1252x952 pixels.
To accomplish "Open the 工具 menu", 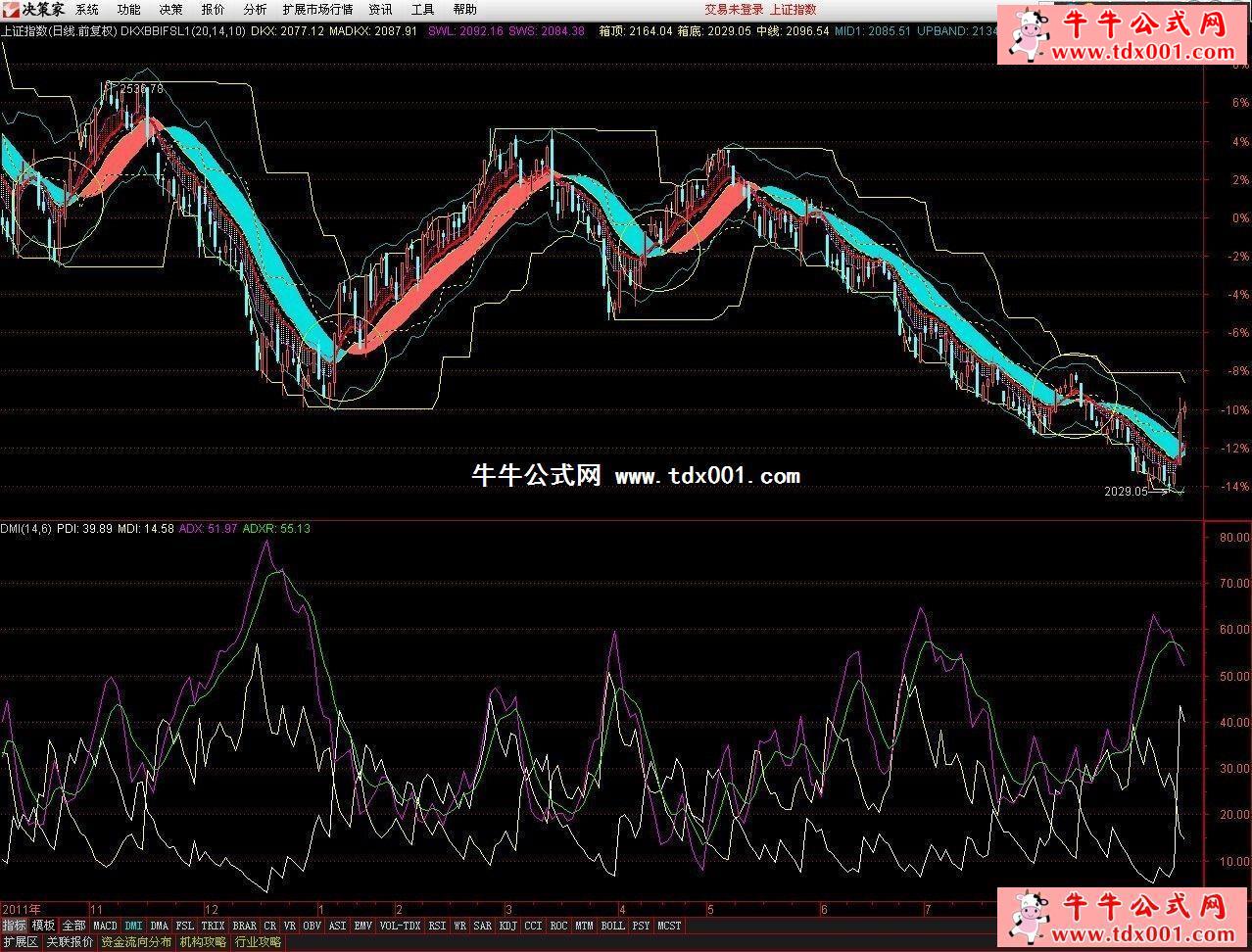I will click(x=422, y=10).
